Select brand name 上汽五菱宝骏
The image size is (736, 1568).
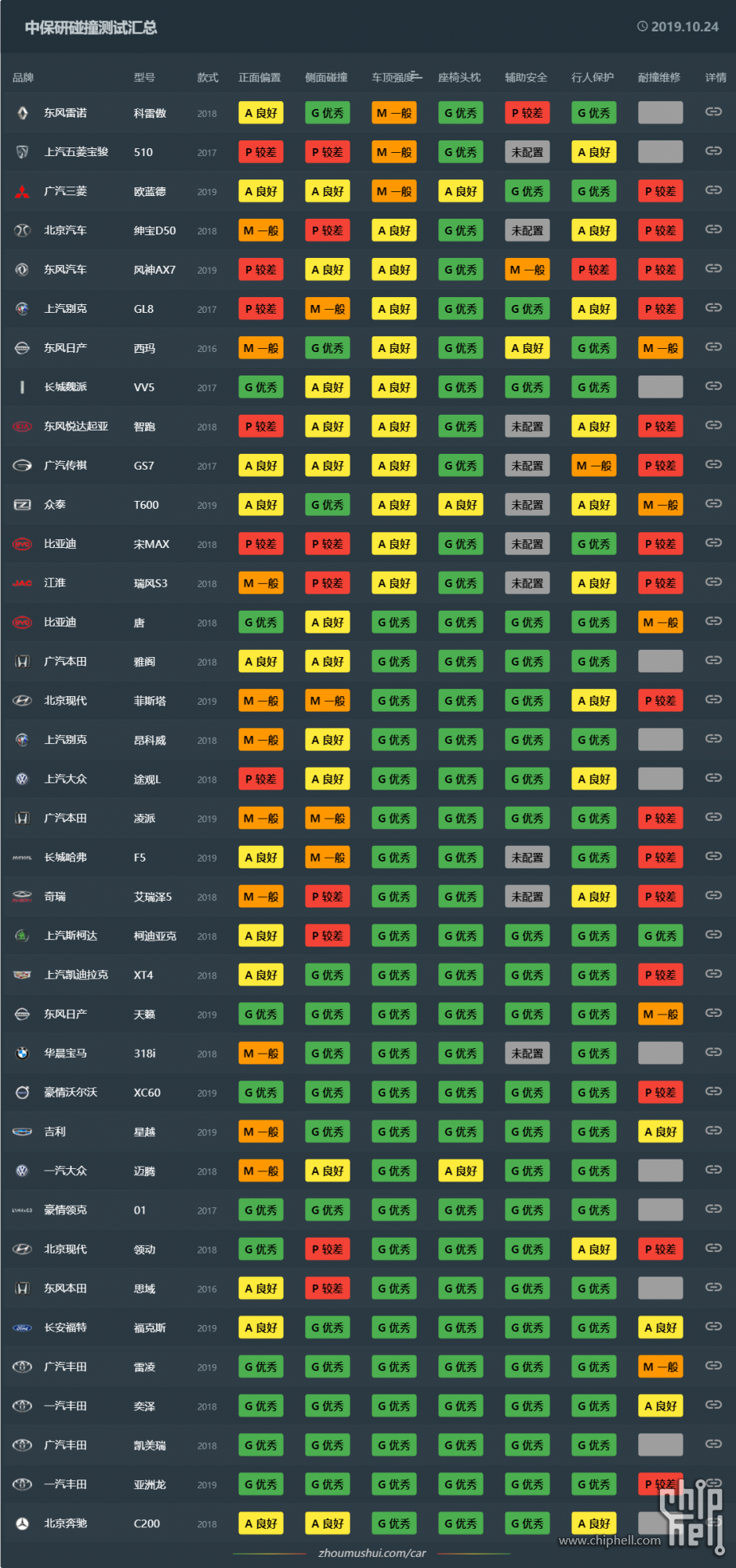(x=77, y=152)
